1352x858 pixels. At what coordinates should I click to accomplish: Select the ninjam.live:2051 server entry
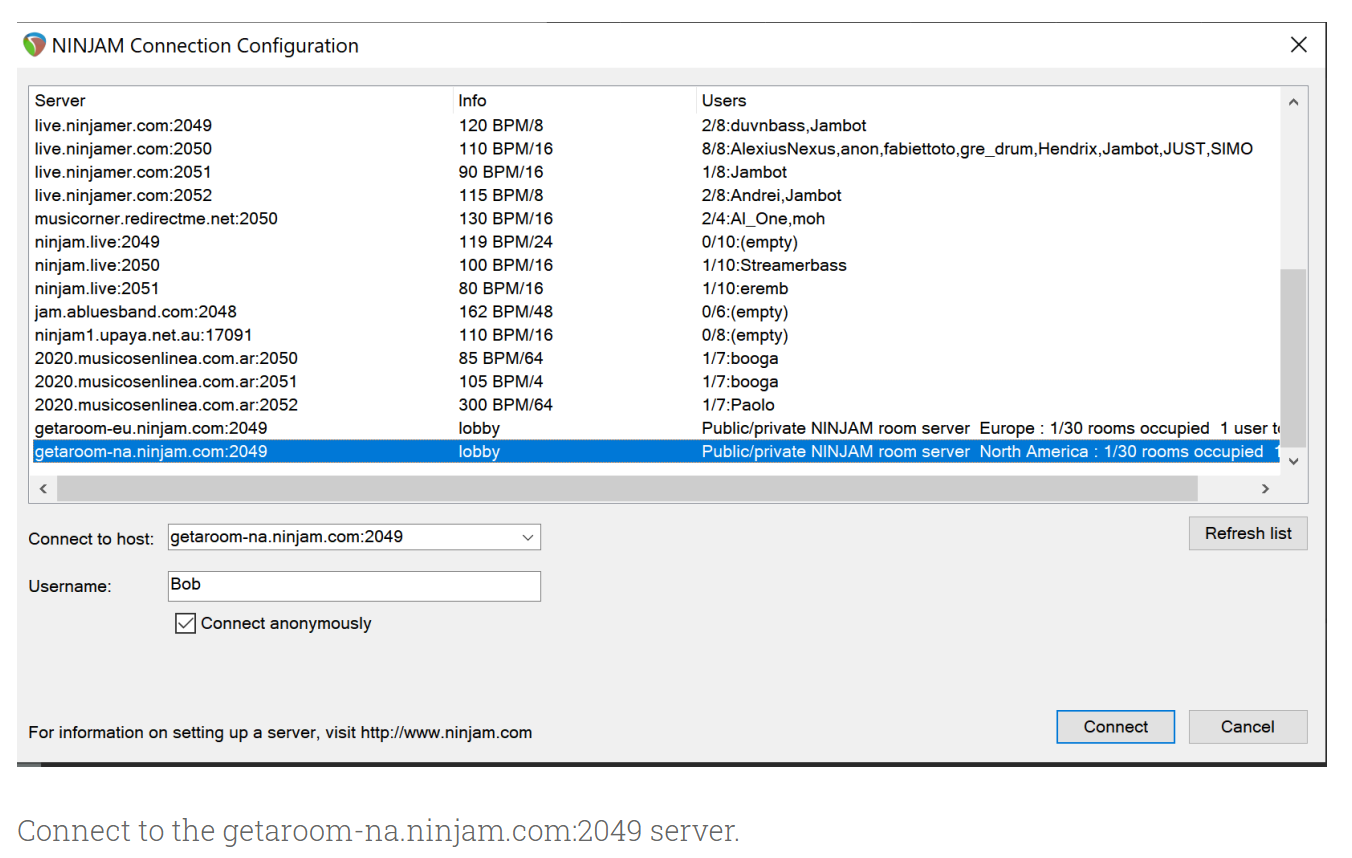97,289
